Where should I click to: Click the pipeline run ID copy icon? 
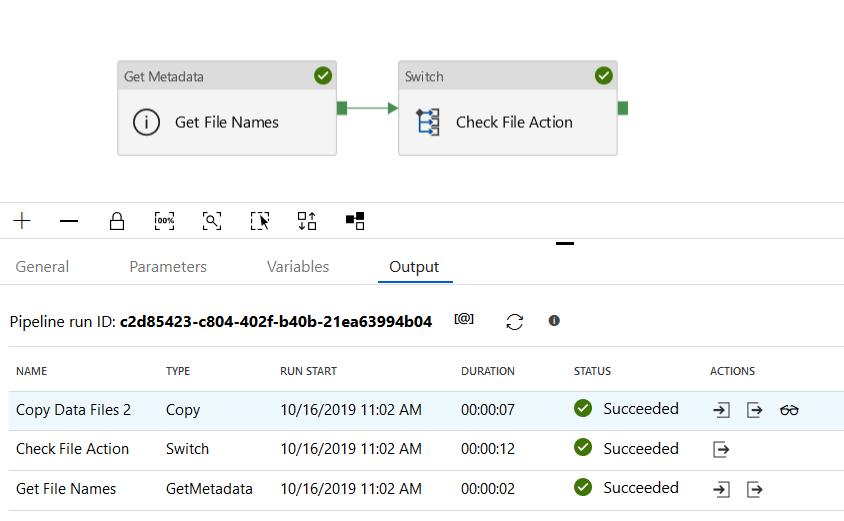pos(464,320)
